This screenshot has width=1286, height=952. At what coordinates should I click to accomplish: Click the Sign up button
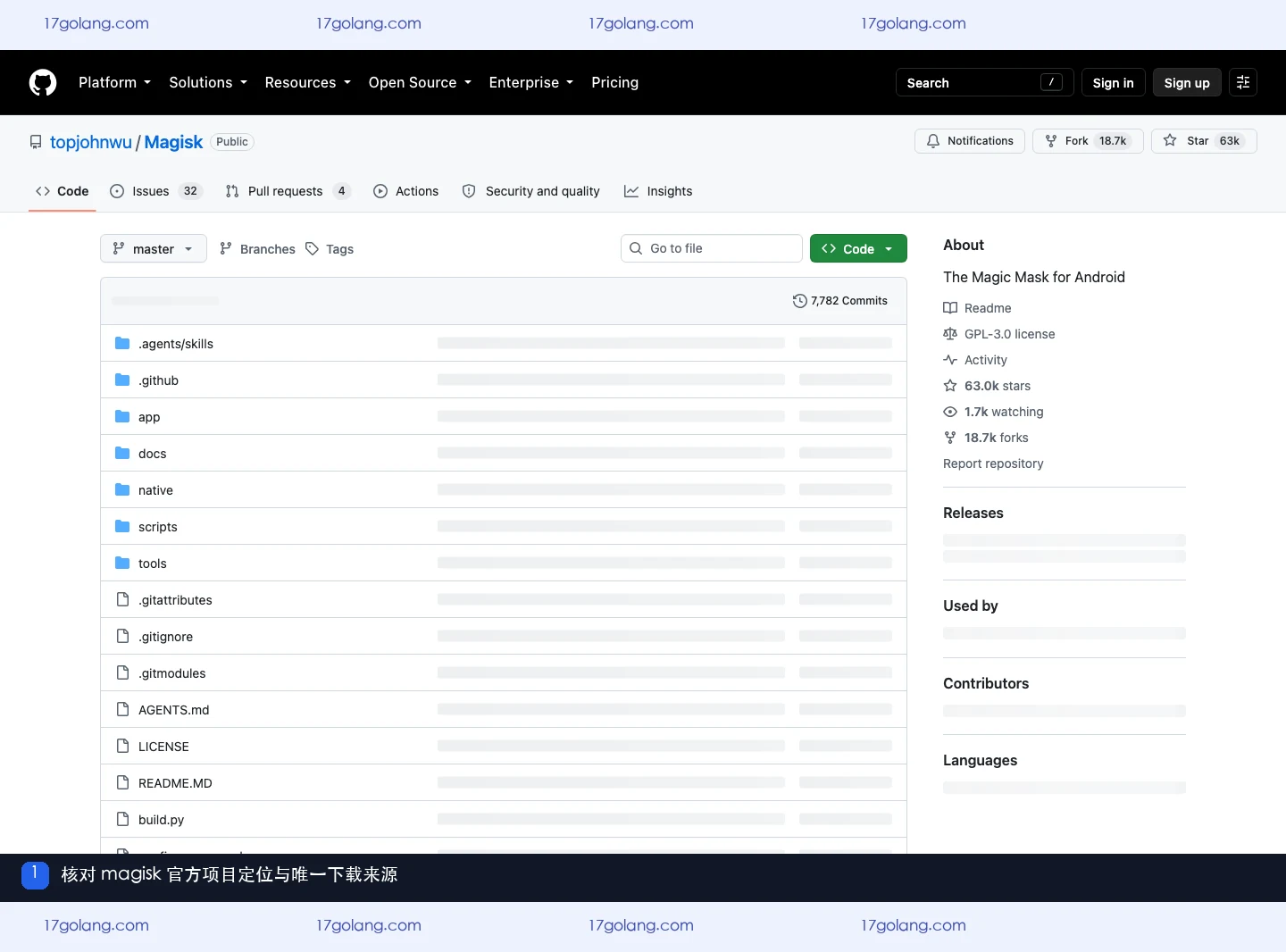coord(1187,82)
